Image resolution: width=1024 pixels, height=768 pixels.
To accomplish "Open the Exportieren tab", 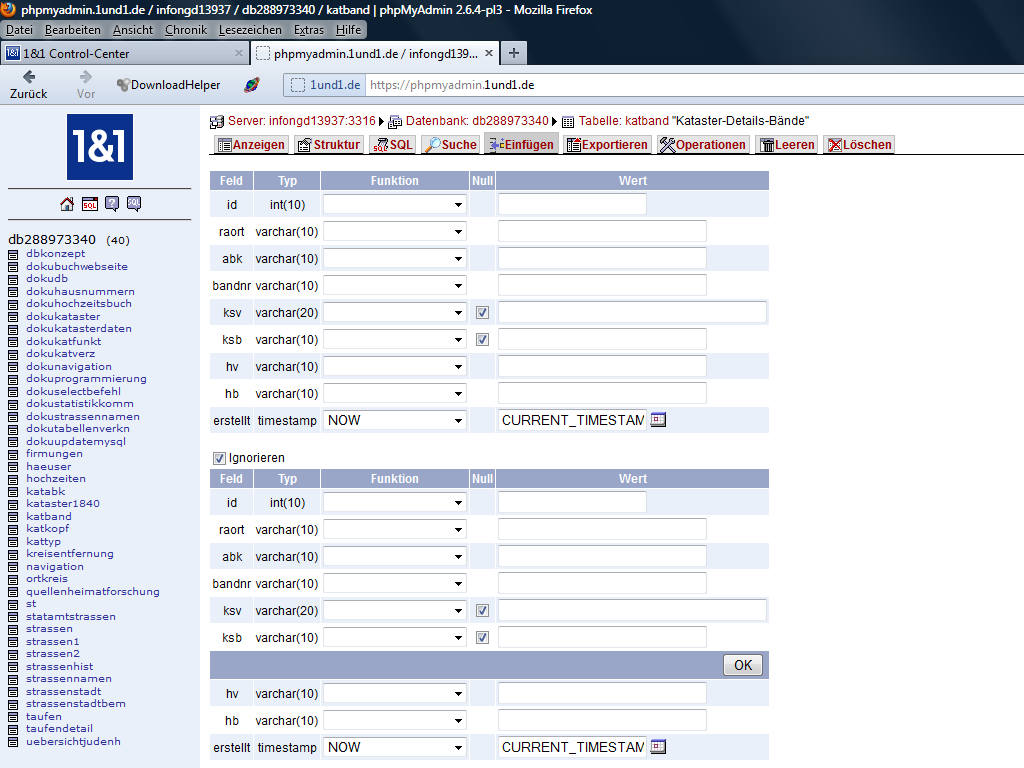I will 607,145.
